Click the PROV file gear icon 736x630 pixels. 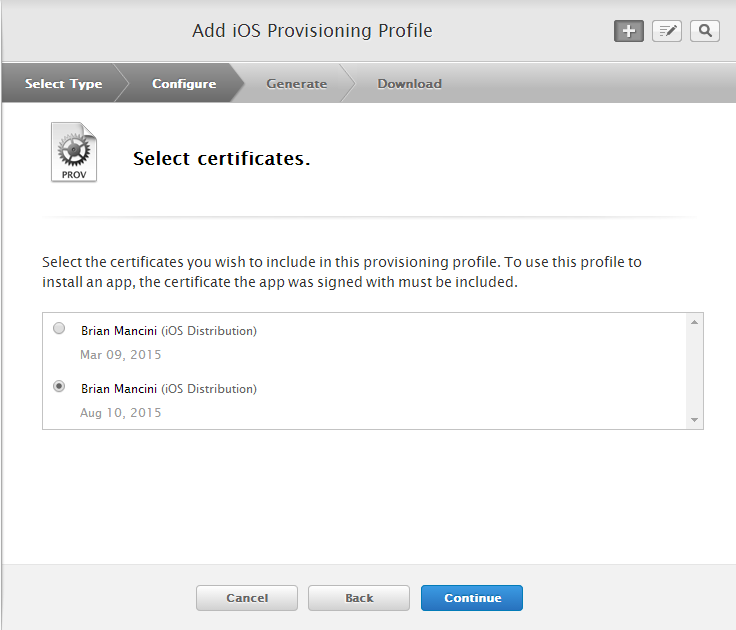pyautogui.click(x=74, y=152)
